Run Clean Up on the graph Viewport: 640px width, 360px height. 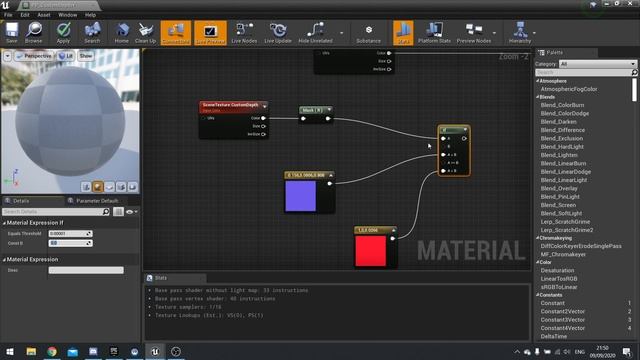(x=145, y=33)
